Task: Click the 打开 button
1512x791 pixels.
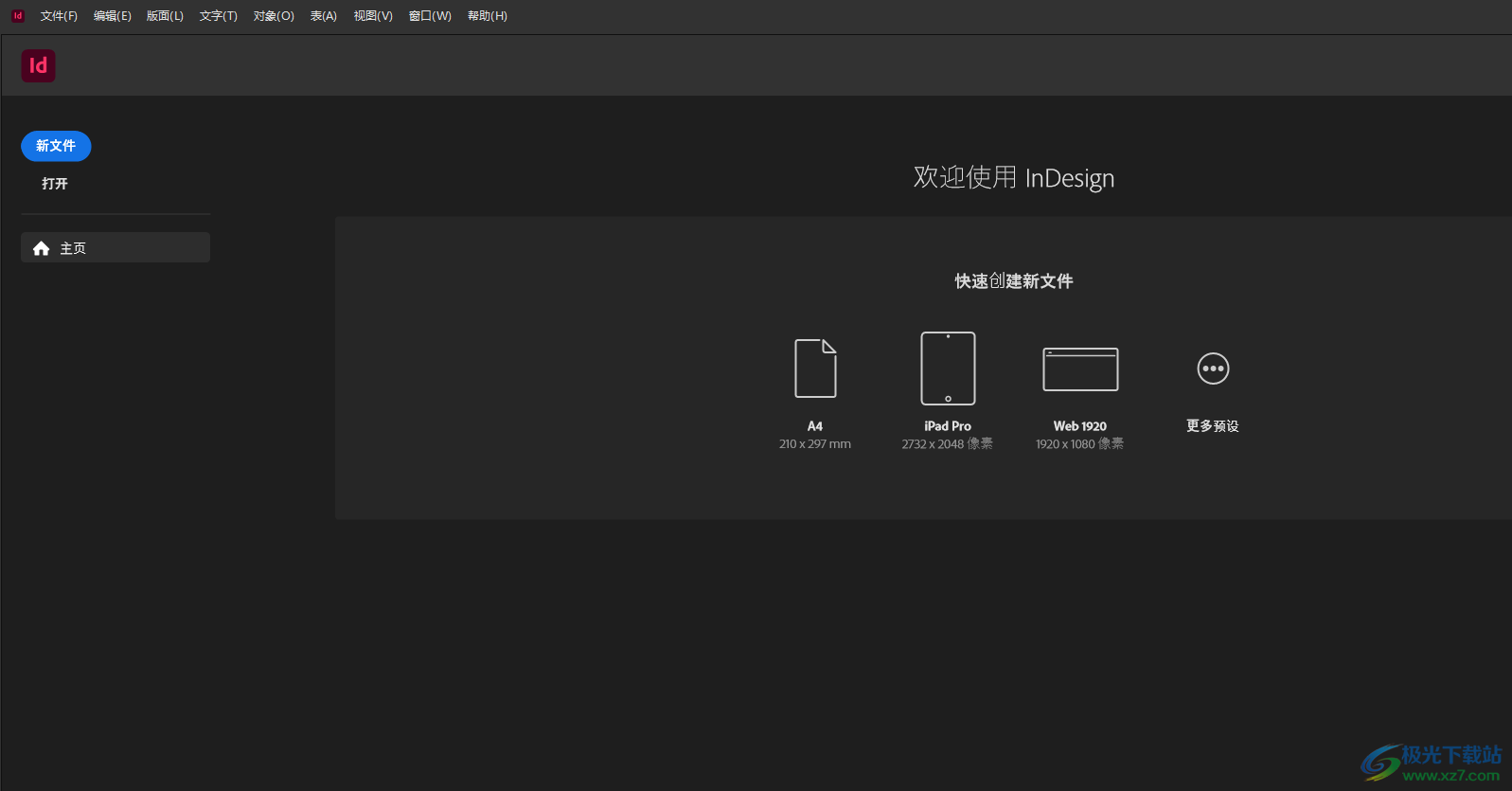Action: pyautogui.click(x=55, y=184)
